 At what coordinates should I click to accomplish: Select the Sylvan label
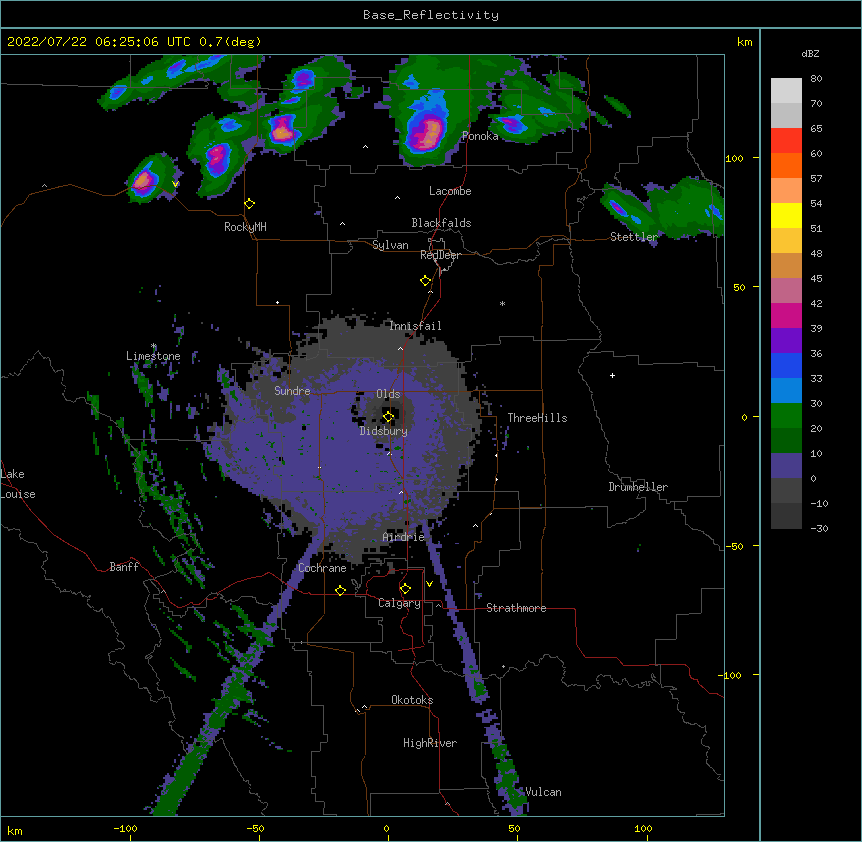click(390, 245)
